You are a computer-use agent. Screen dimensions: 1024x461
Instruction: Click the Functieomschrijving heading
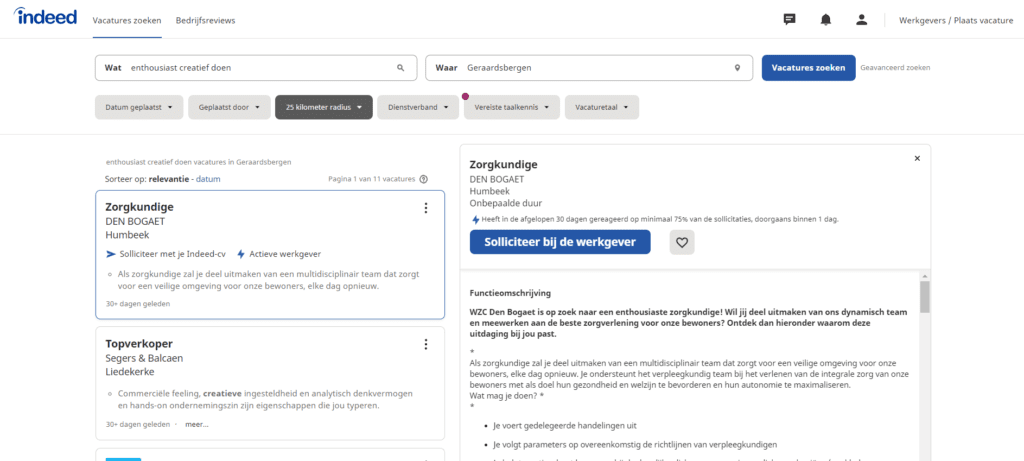[510, 293]
